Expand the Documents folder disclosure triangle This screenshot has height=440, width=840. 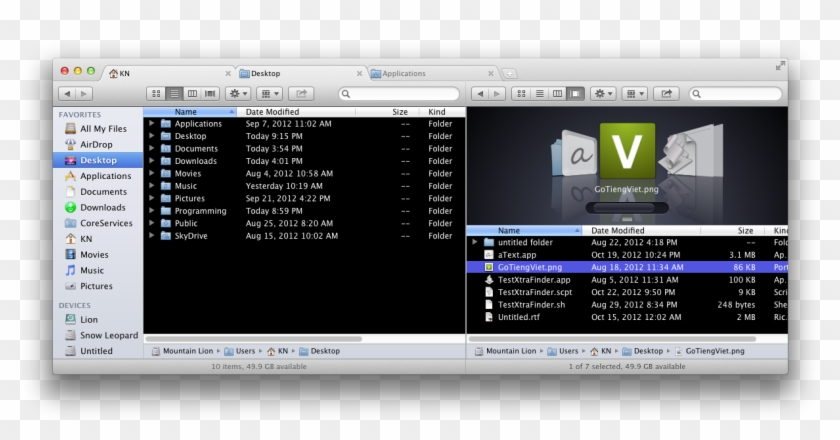[x=152, y=148]
